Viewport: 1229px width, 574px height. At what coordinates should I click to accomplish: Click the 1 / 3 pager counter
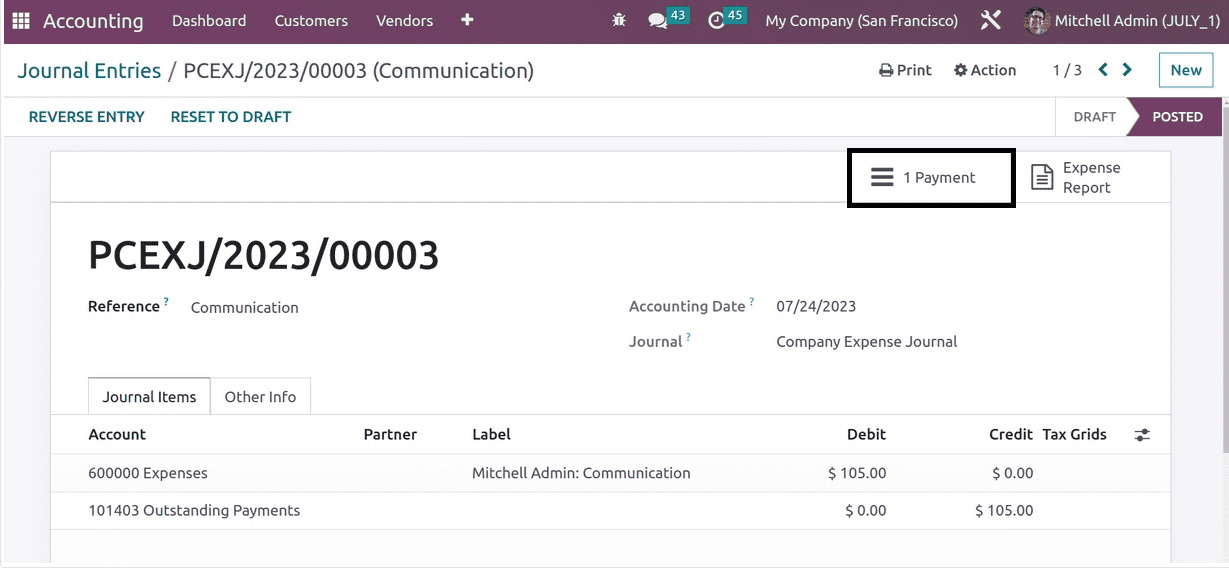coord(1067,70)
